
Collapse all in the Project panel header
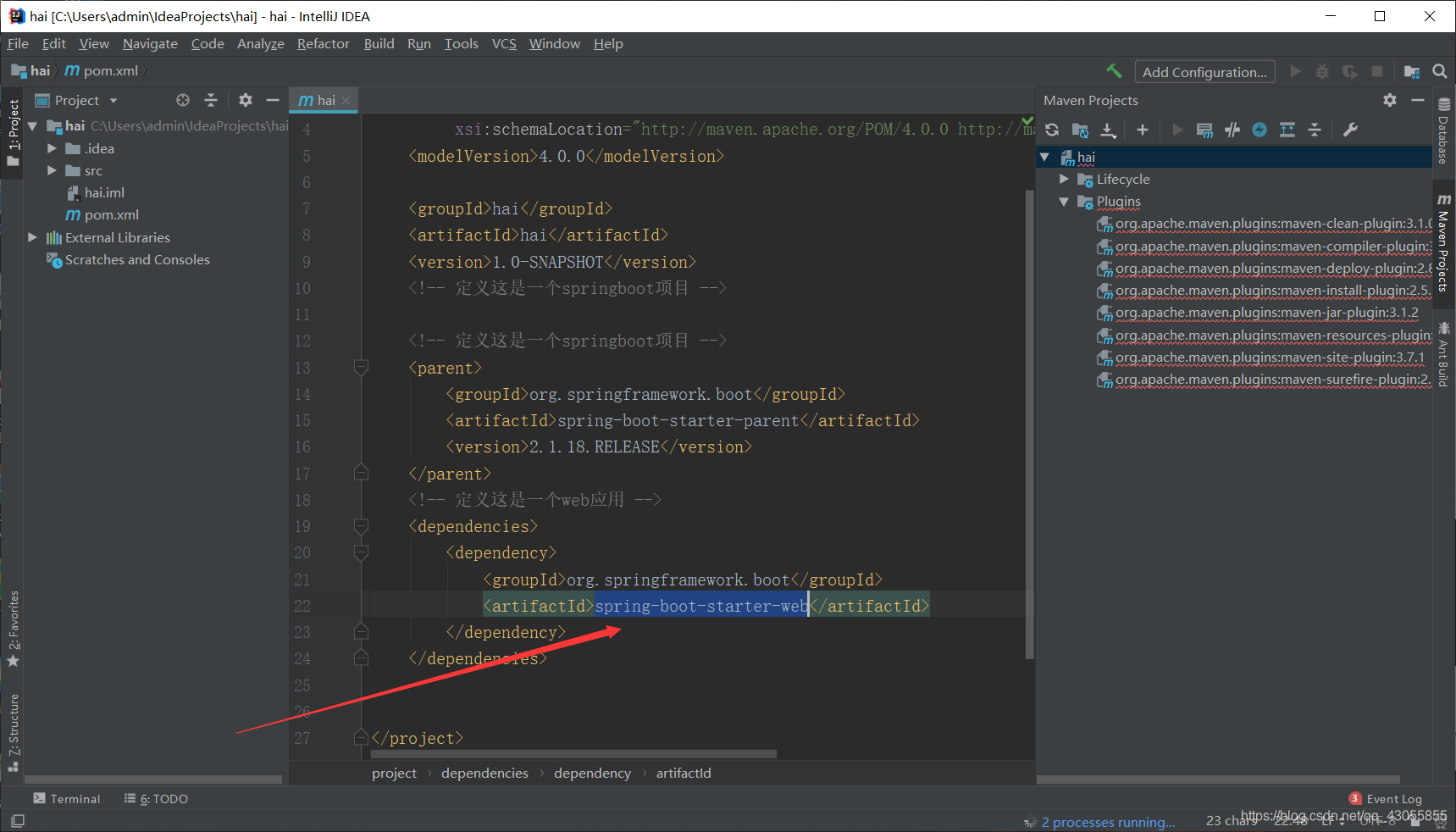pyautogui.click(x=211, y=100)
